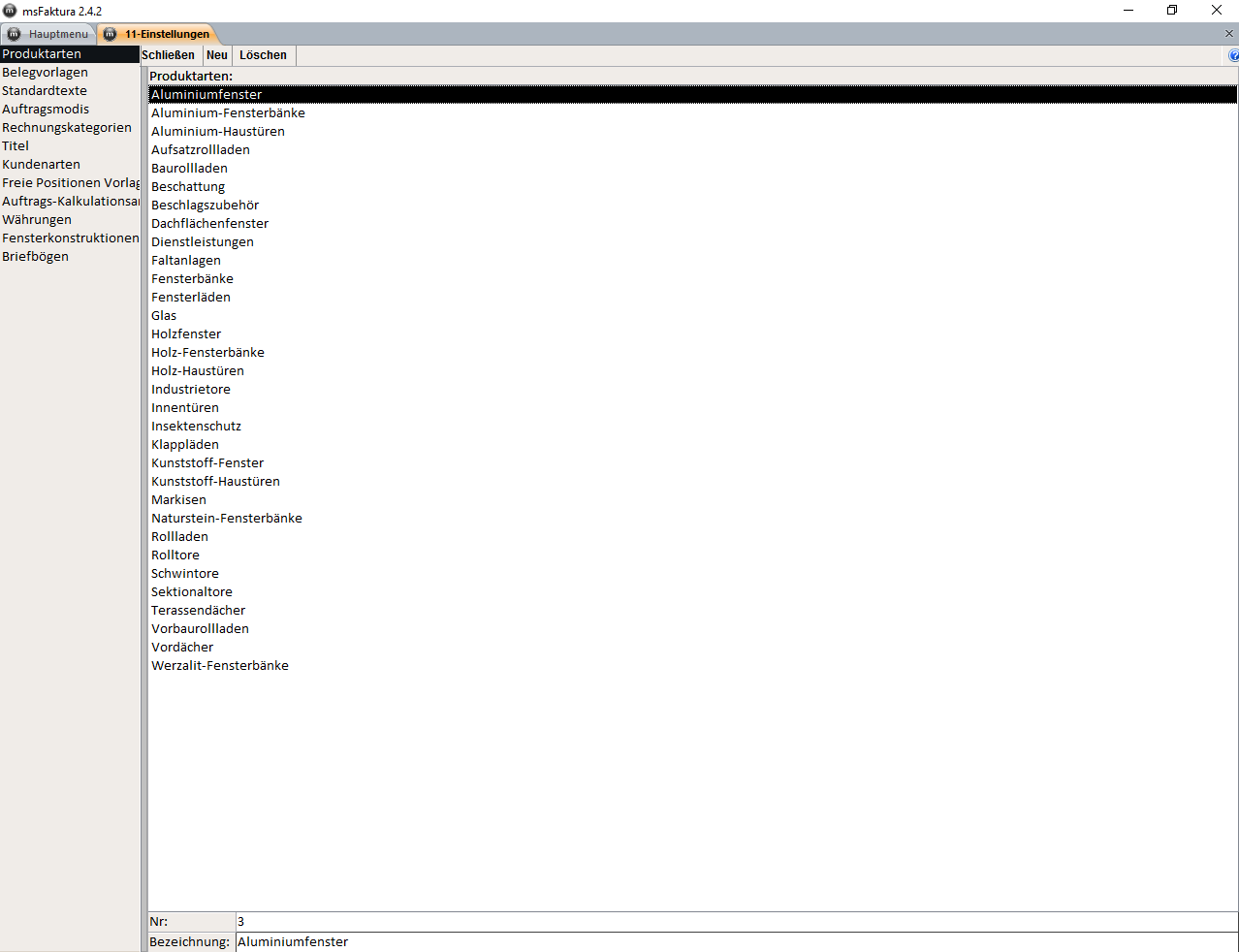This screenshot has width=1239, height=952.
Task: Select Aluminium-Fensterbänke in the list
Action: point(693,113)
